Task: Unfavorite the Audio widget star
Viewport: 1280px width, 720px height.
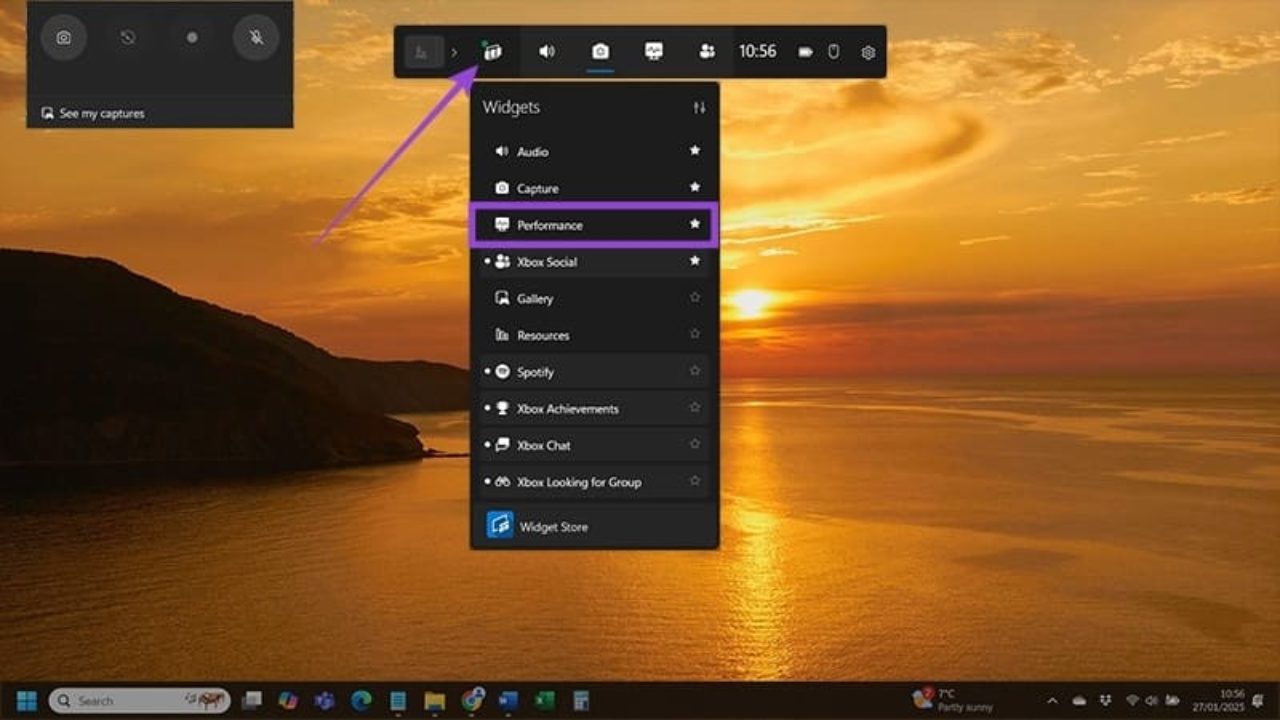Action: 694,151
